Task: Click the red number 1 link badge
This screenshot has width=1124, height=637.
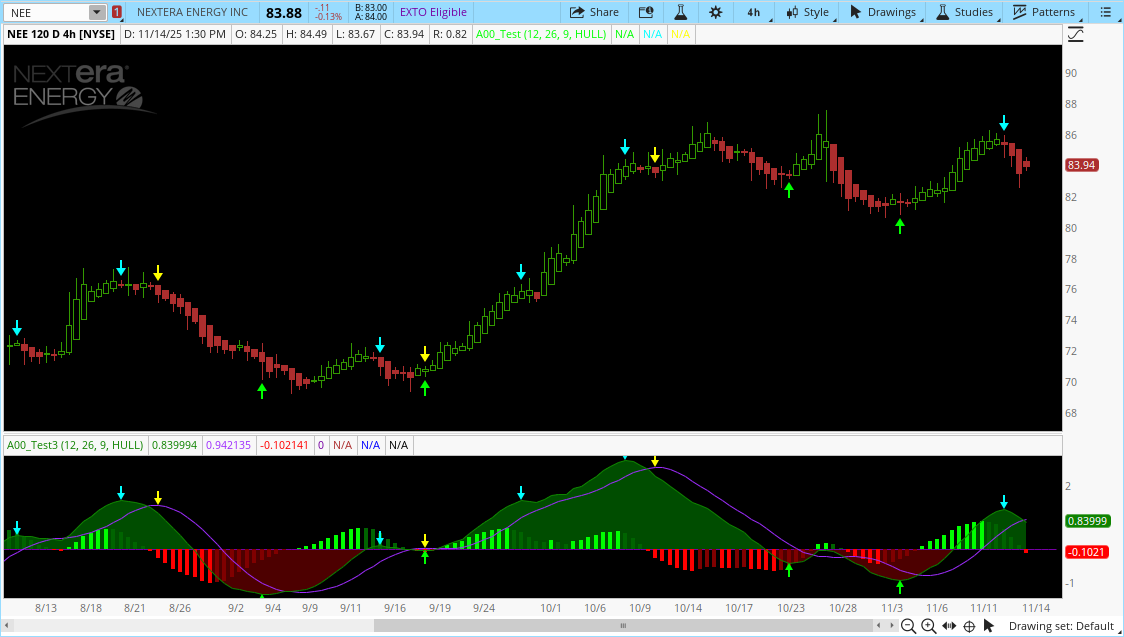Action: [x=117, y=12]
